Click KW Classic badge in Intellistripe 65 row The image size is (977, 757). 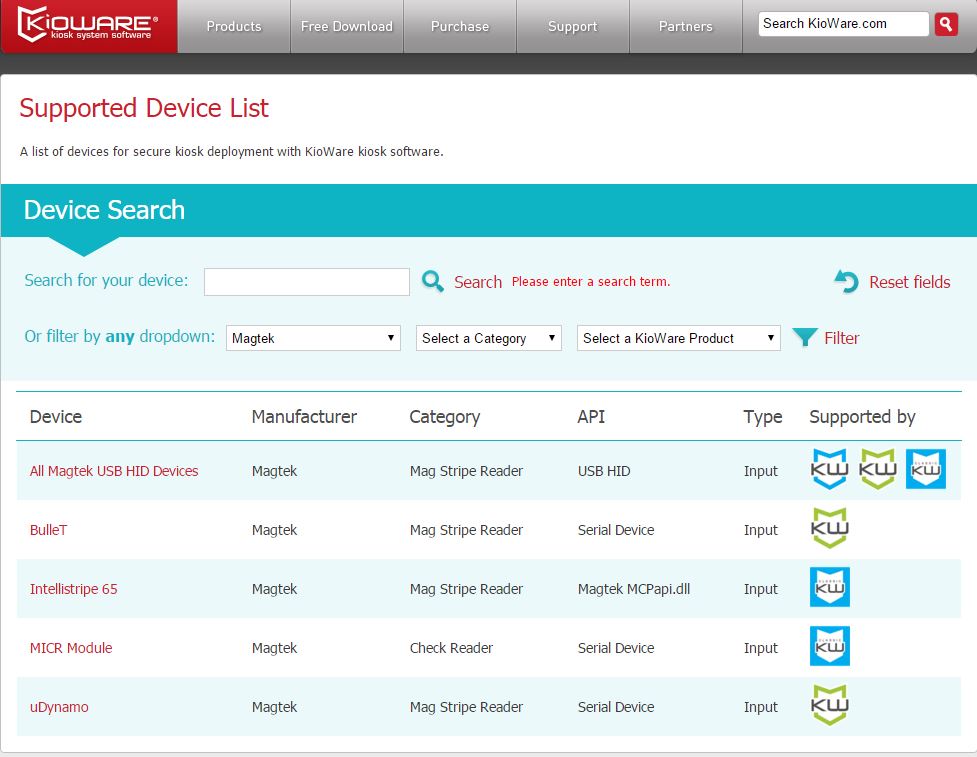829,587
